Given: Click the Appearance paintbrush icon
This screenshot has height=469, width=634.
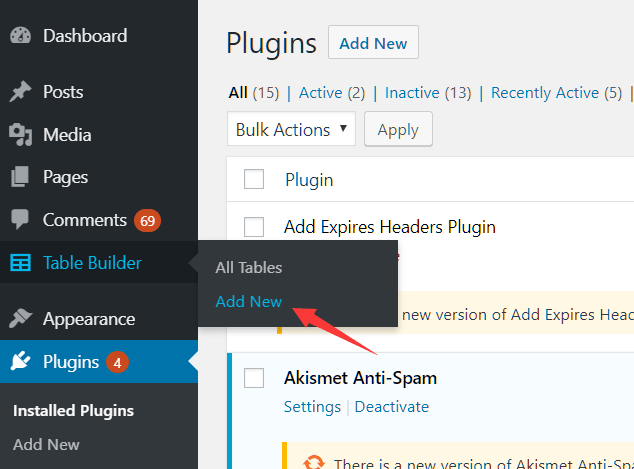Looking at the screenshot, I should pyautogui.click(x=20, y=319).
